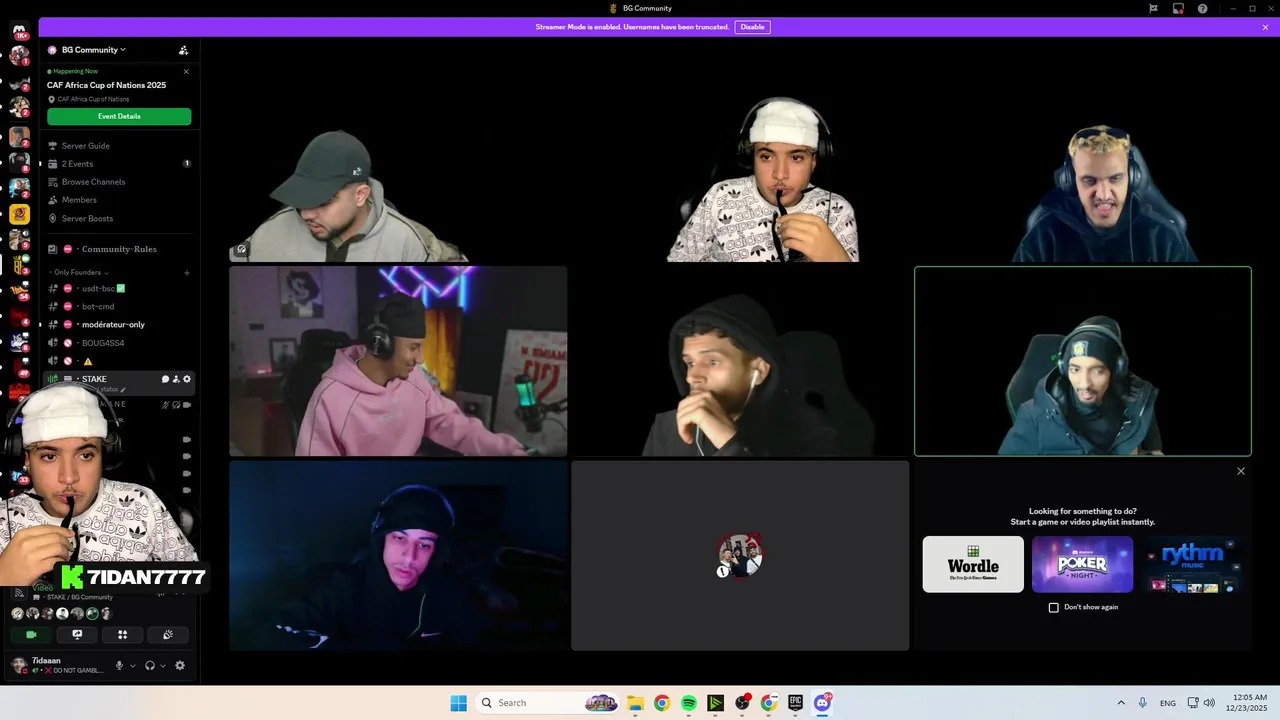Focus the pink hoodie streamer video tile
Viewport: 1280px width, 720px height.
[x=398, y=361]
